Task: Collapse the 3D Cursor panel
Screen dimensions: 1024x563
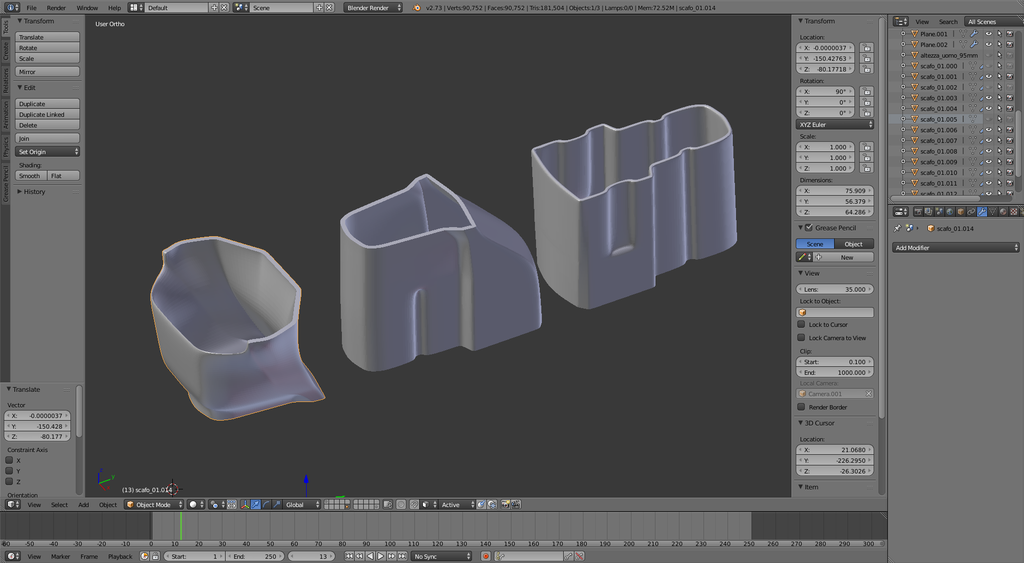Action: [819, 423]
